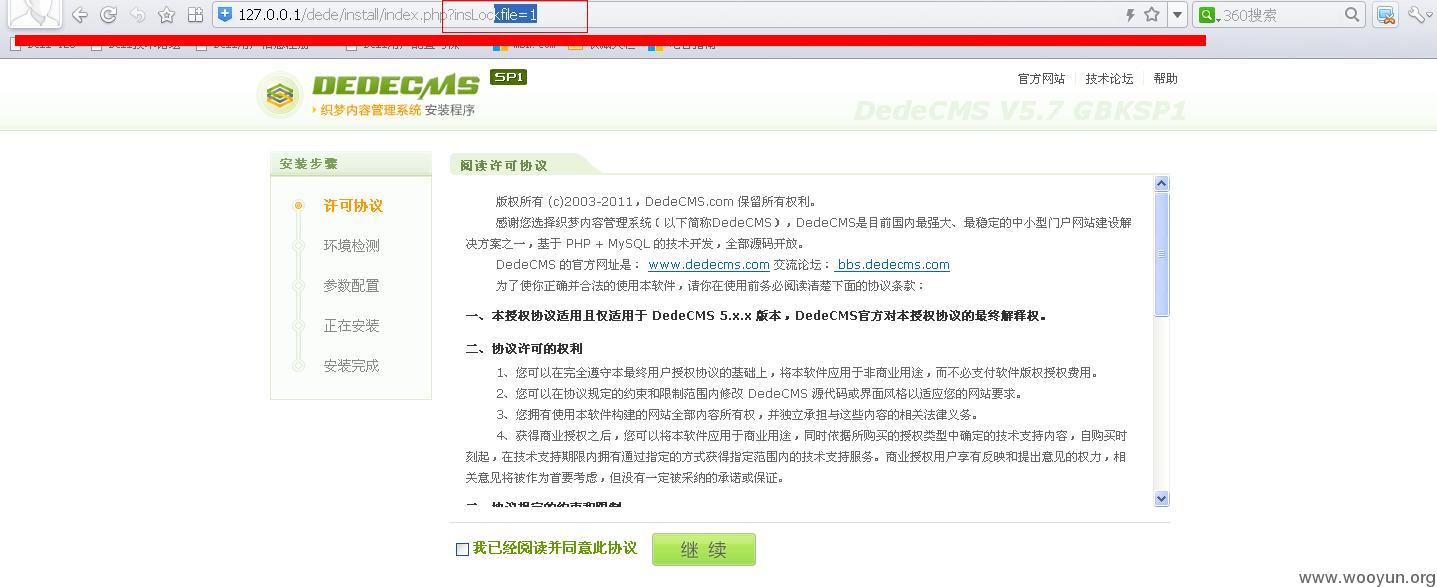
Task: Click the SP1 badge beside the logo
Action: [508, 77]
